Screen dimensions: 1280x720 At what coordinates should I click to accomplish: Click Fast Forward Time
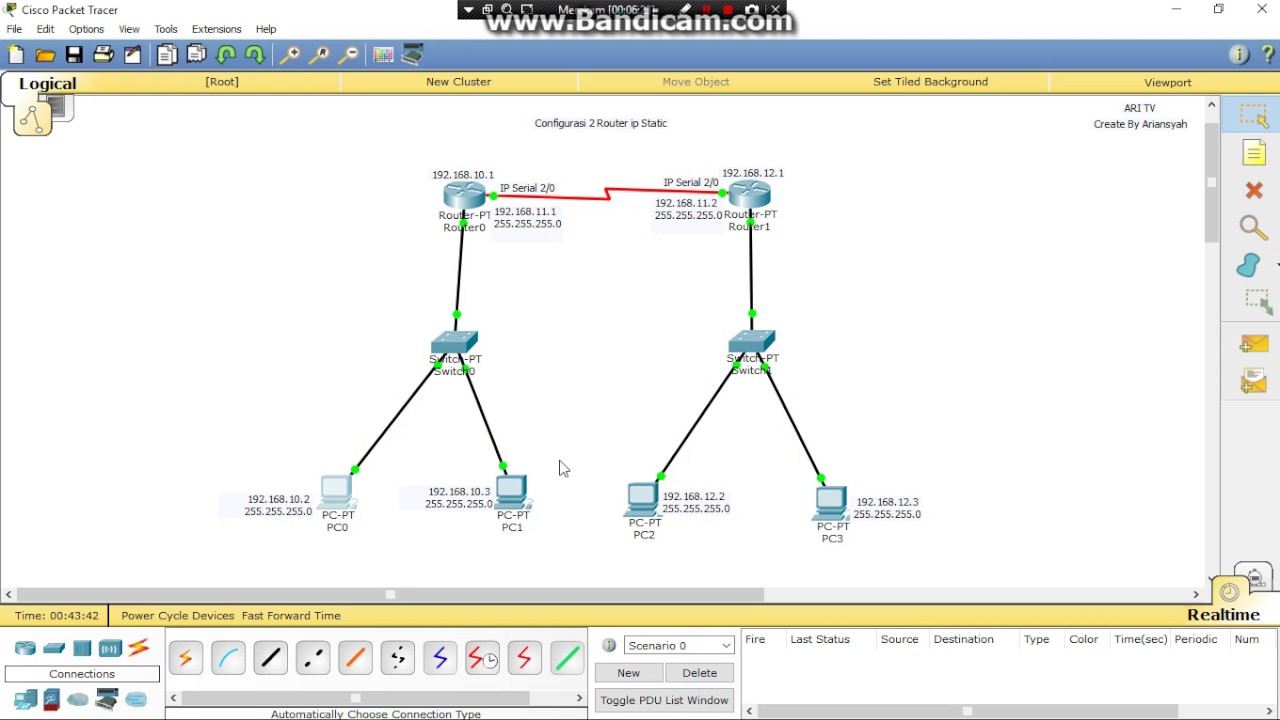tap(291, 616)
